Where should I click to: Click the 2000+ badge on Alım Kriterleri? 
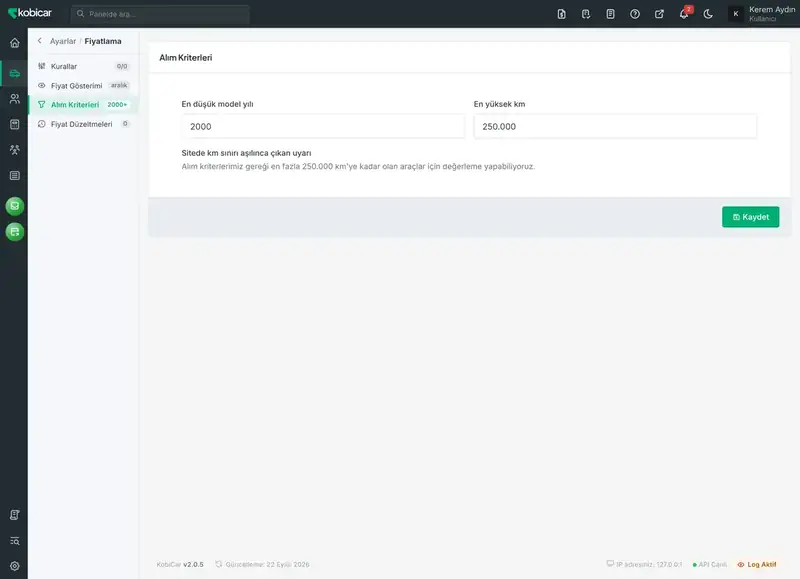tap(117, 105)
